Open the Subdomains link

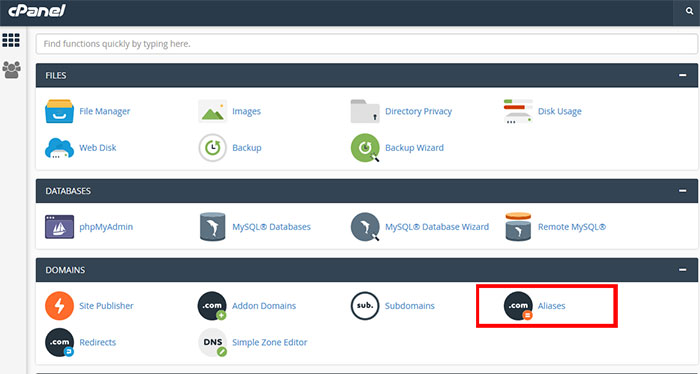[x=409, y=306]
